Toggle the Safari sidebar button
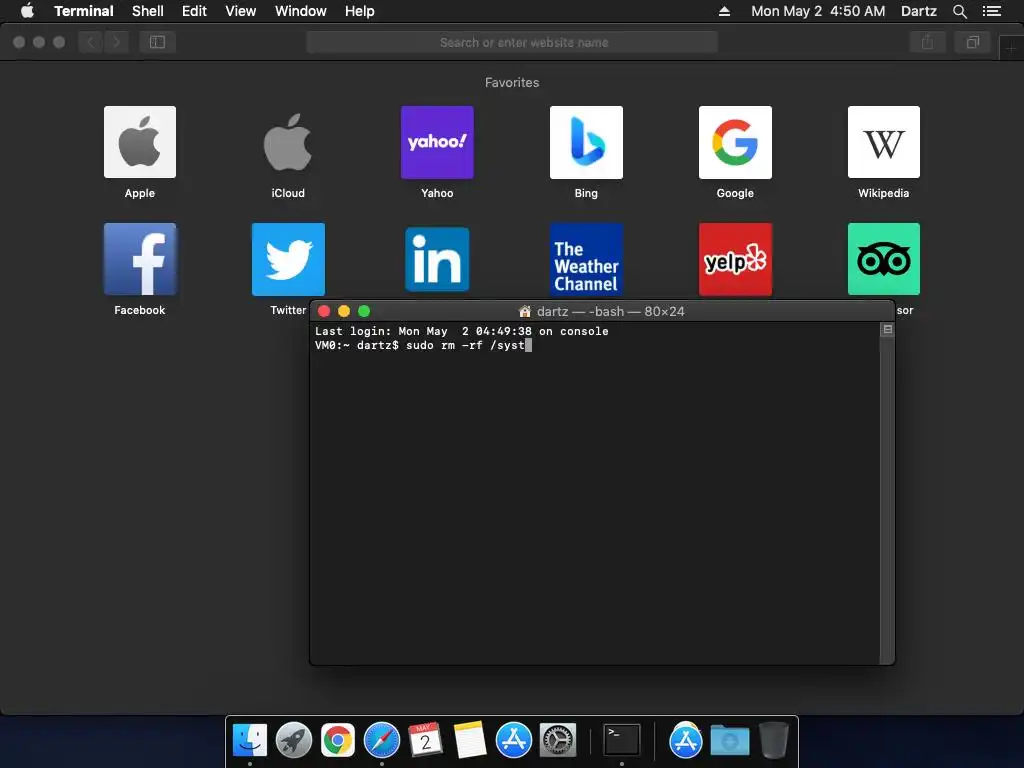Screen dimensions: 1024x768 point(157,42)
